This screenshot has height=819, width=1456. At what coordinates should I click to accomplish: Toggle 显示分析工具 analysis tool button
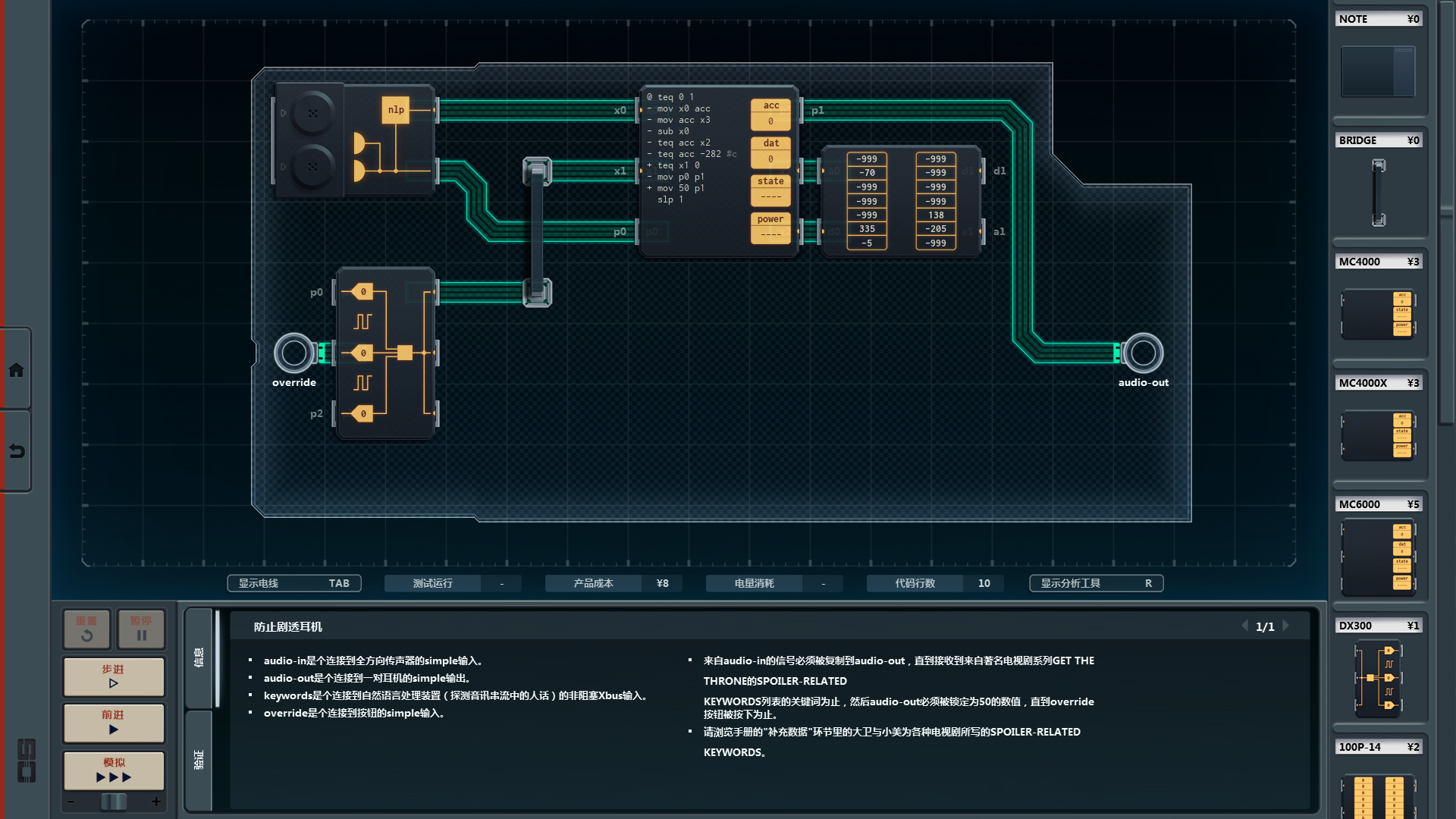1096,583
